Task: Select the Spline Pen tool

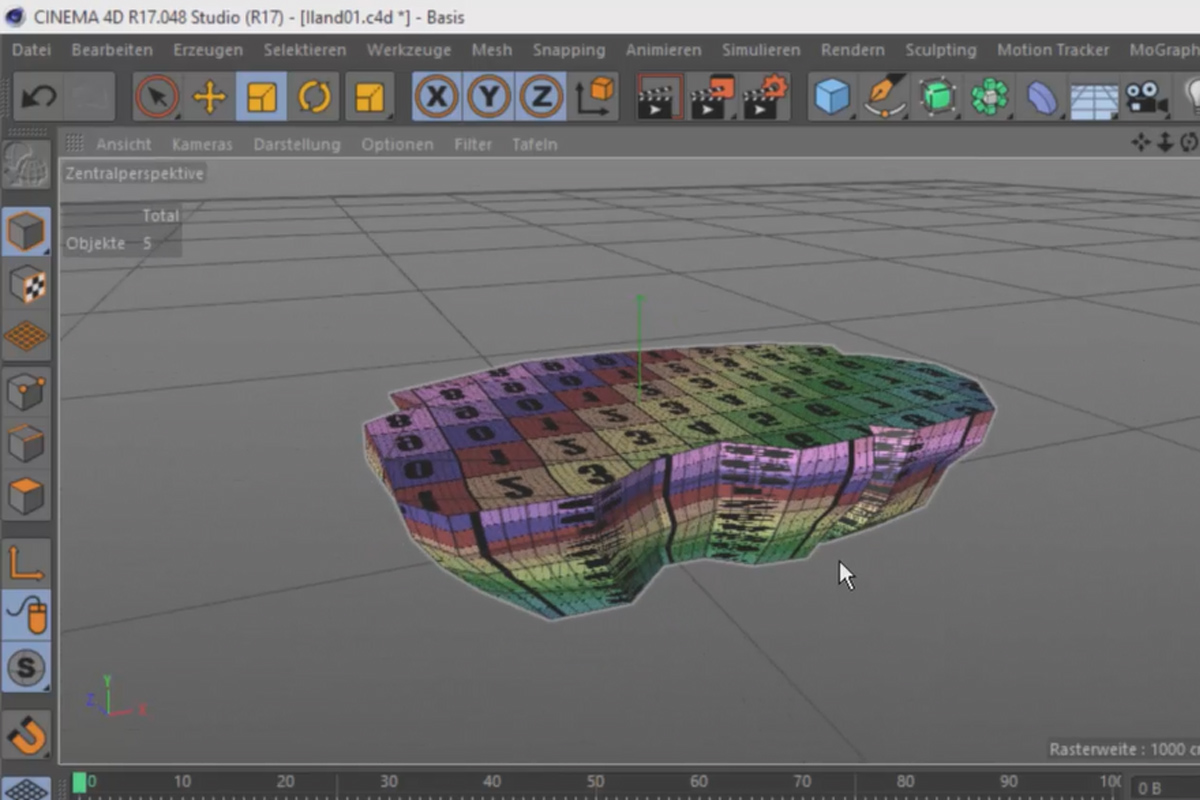Action: [885, 96]
